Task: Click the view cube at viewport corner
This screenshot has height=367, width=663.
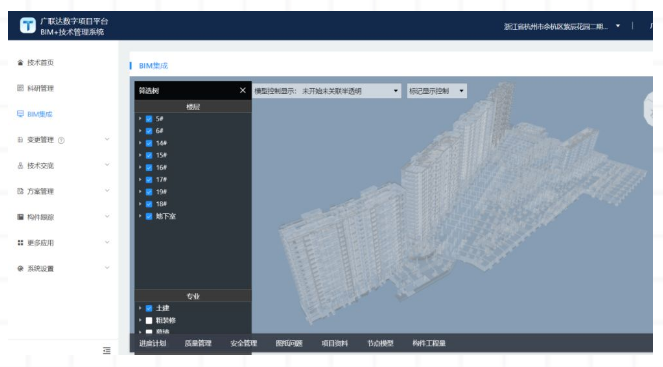Action: point(649,109)
